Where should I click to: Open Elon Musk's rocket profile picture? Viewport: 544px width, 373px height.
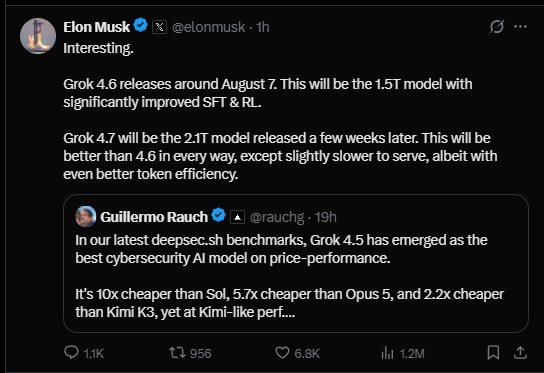38,36
